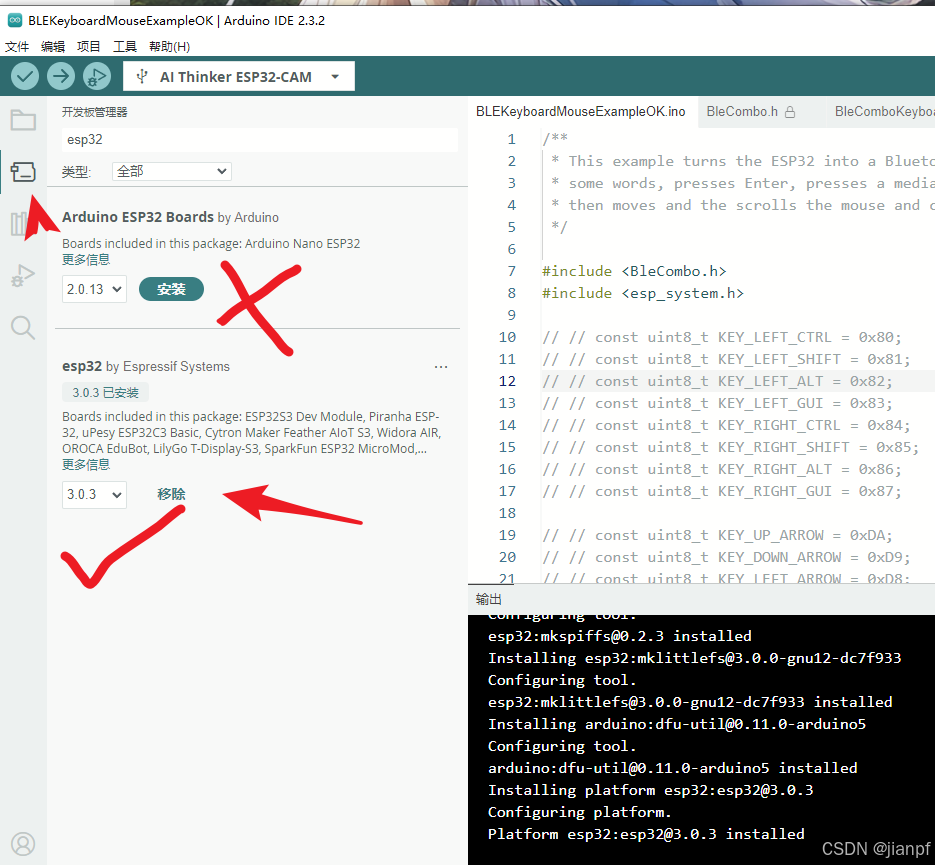Click line number 12 in gutter
Image resolution: width=935 pixels, height=865 pixels.
[507, 381]
